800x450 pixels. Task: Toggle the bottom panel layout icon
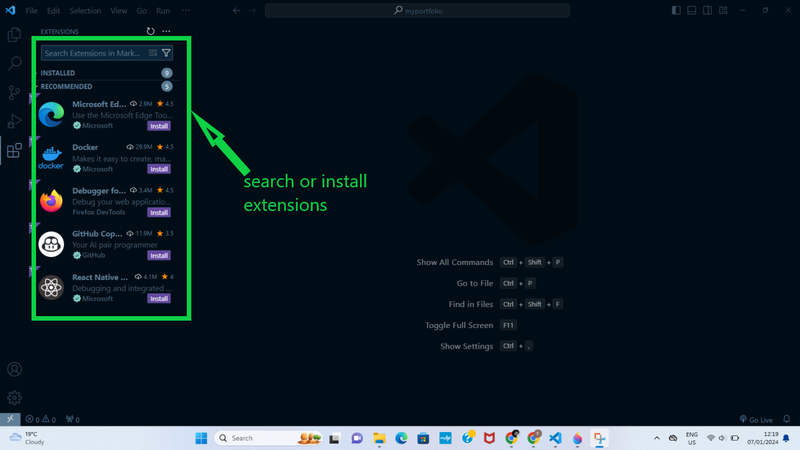point(692,10)
